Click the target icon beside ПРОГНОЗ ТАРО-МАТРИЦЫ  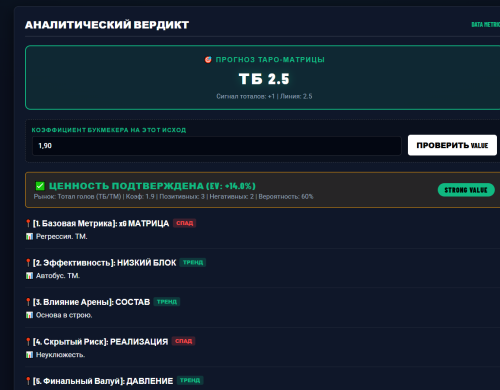click(x=208, y=60)
